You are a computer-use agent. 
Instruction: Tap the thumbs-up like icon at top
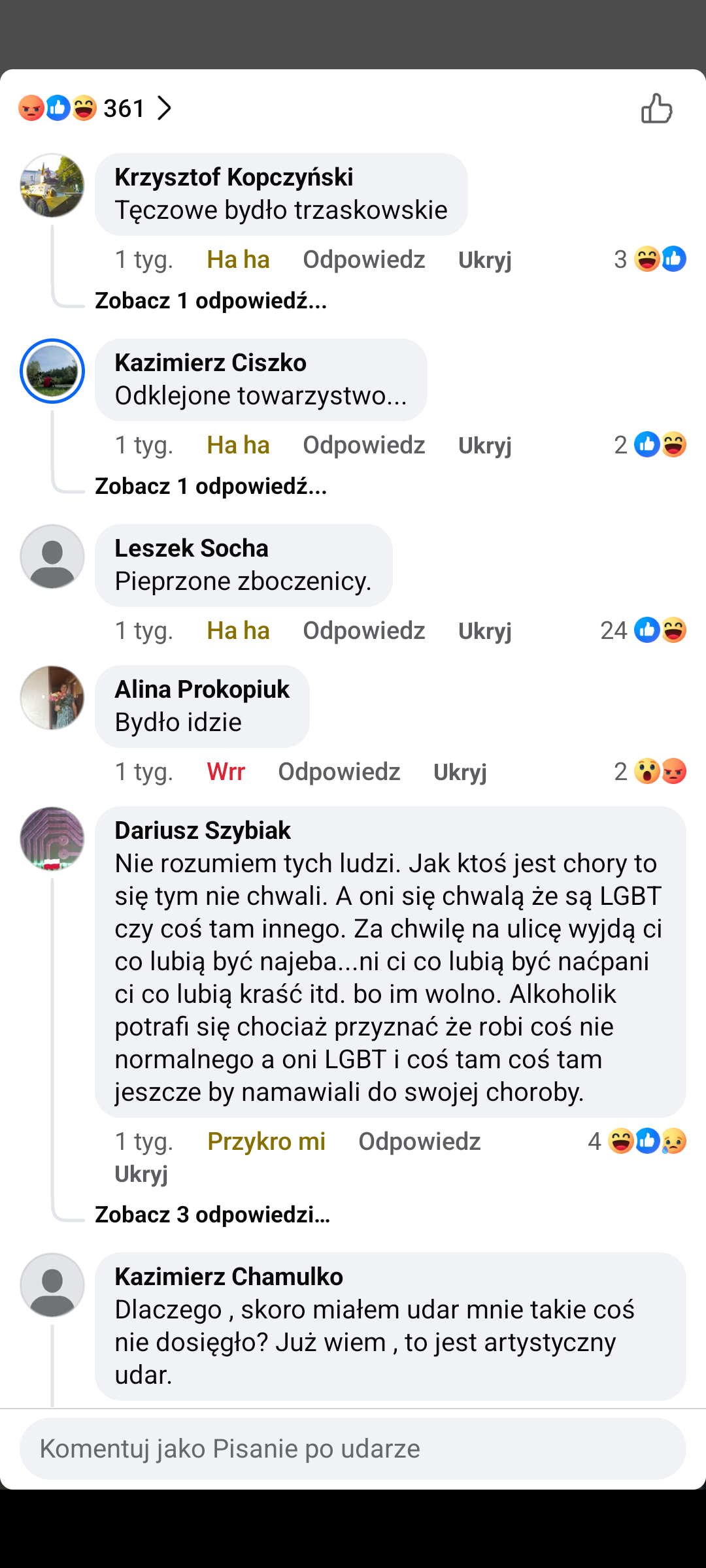[656, 108]
